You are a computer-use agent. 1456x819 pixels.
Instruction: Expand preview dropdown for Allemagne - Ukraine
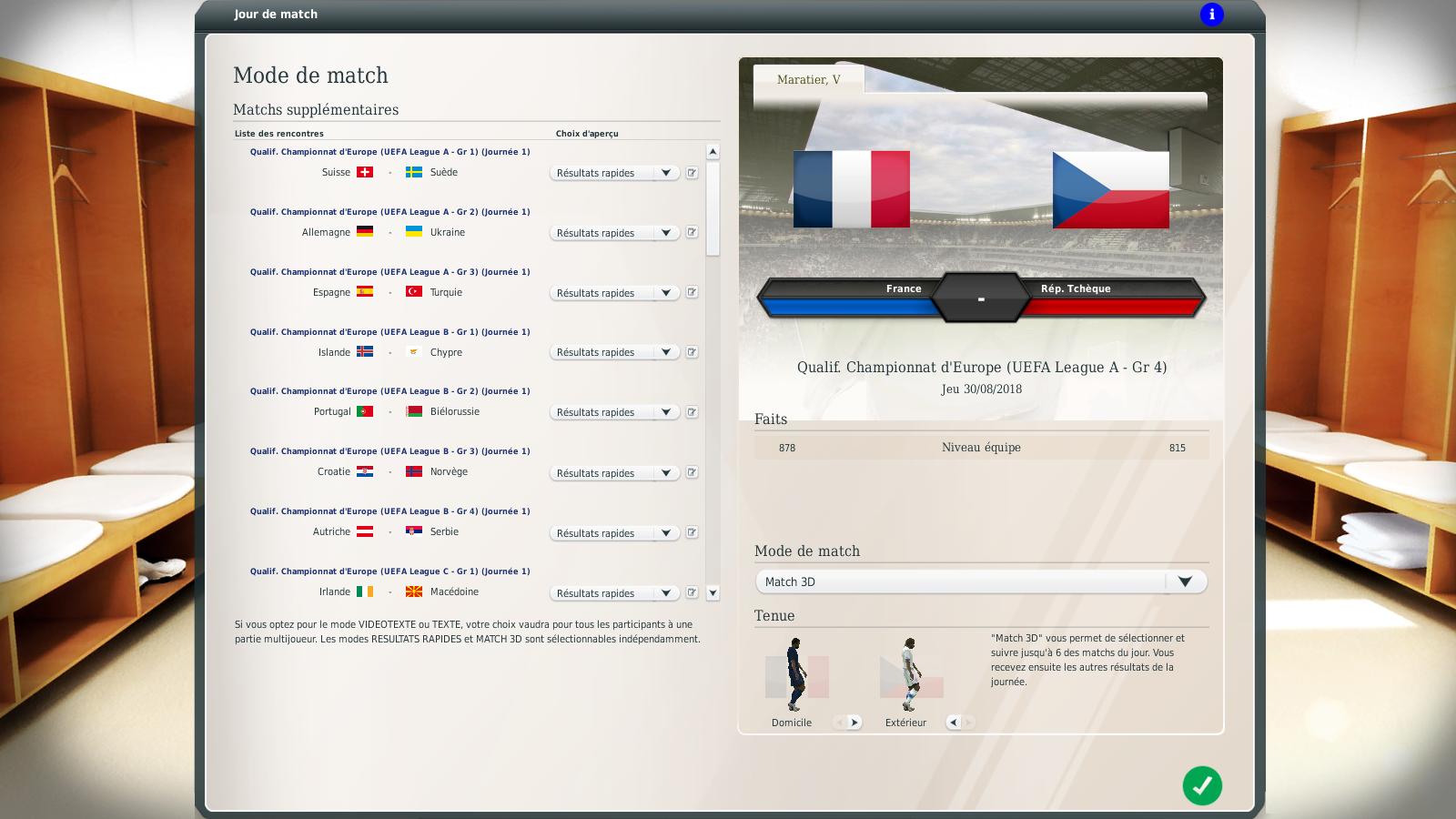click(614, 233)
